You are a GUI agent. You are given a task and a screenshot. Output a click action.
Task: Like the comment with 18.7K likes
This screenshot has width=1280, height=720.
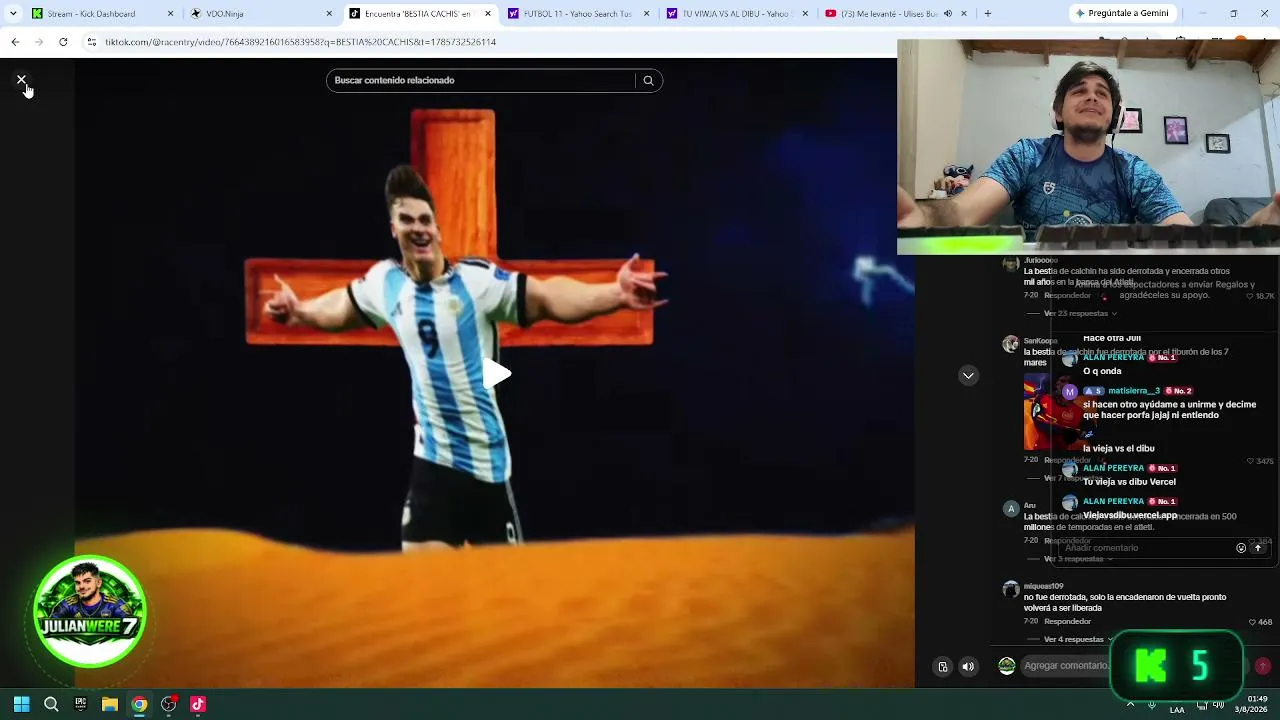(1249, 296)
